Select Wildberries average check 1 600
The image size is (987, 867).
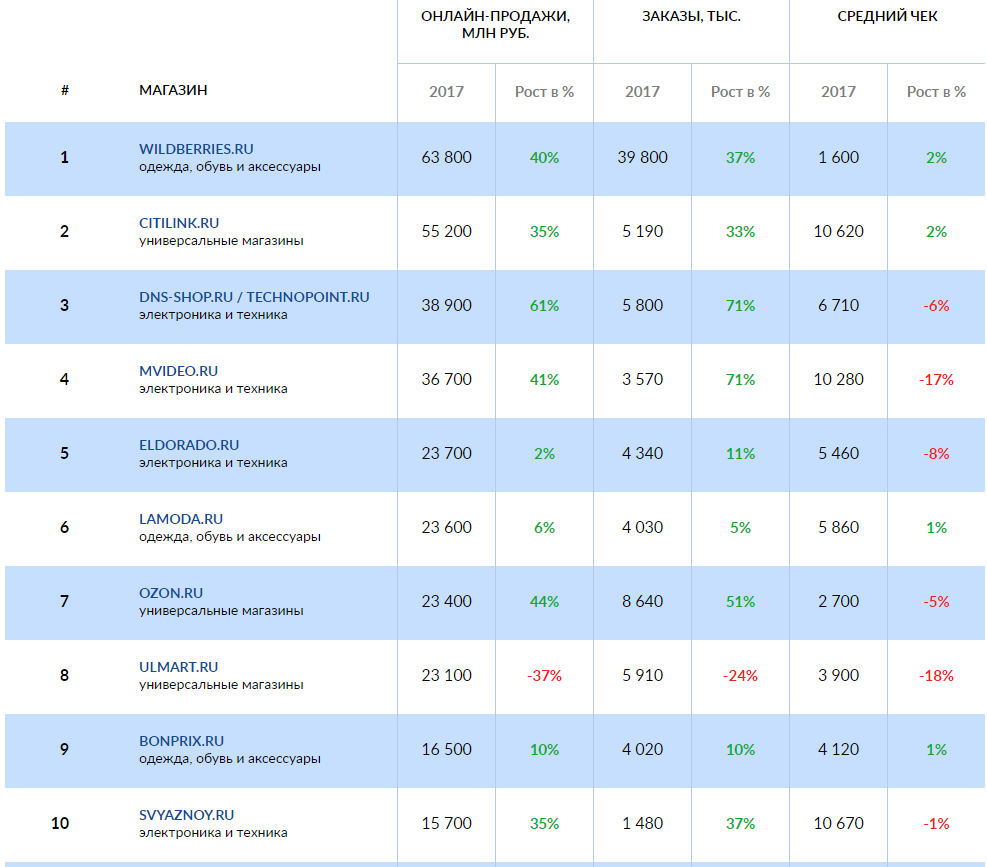(838, 157)
